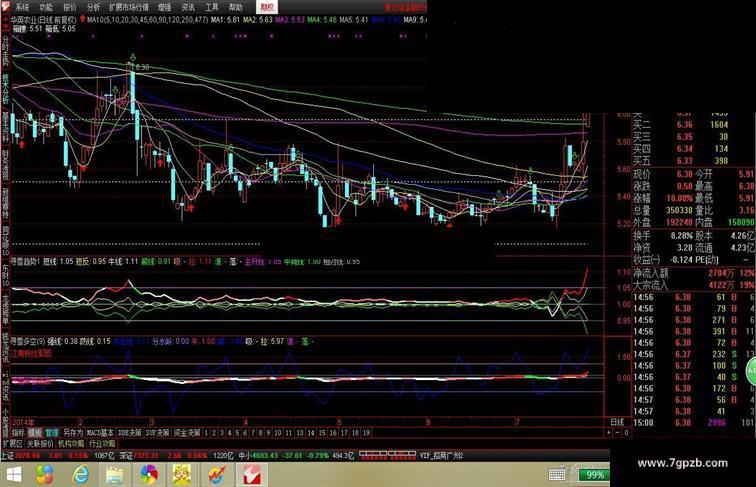The image size is (756, 487).
Task: Open the 功能 menu
Action: pyautogui.click(x=46, y=7)
